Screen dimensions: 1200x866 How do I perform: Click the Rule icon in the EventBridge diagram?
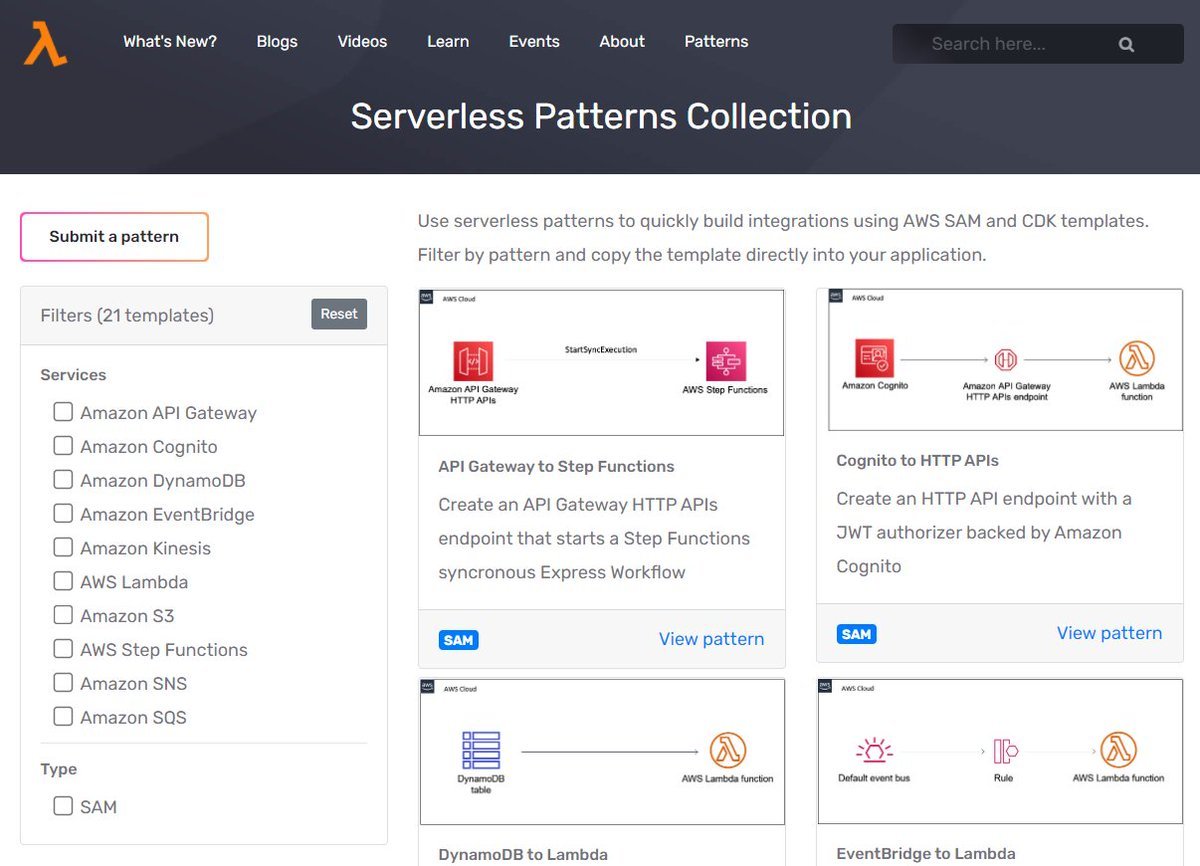[x=1005, y=751]
